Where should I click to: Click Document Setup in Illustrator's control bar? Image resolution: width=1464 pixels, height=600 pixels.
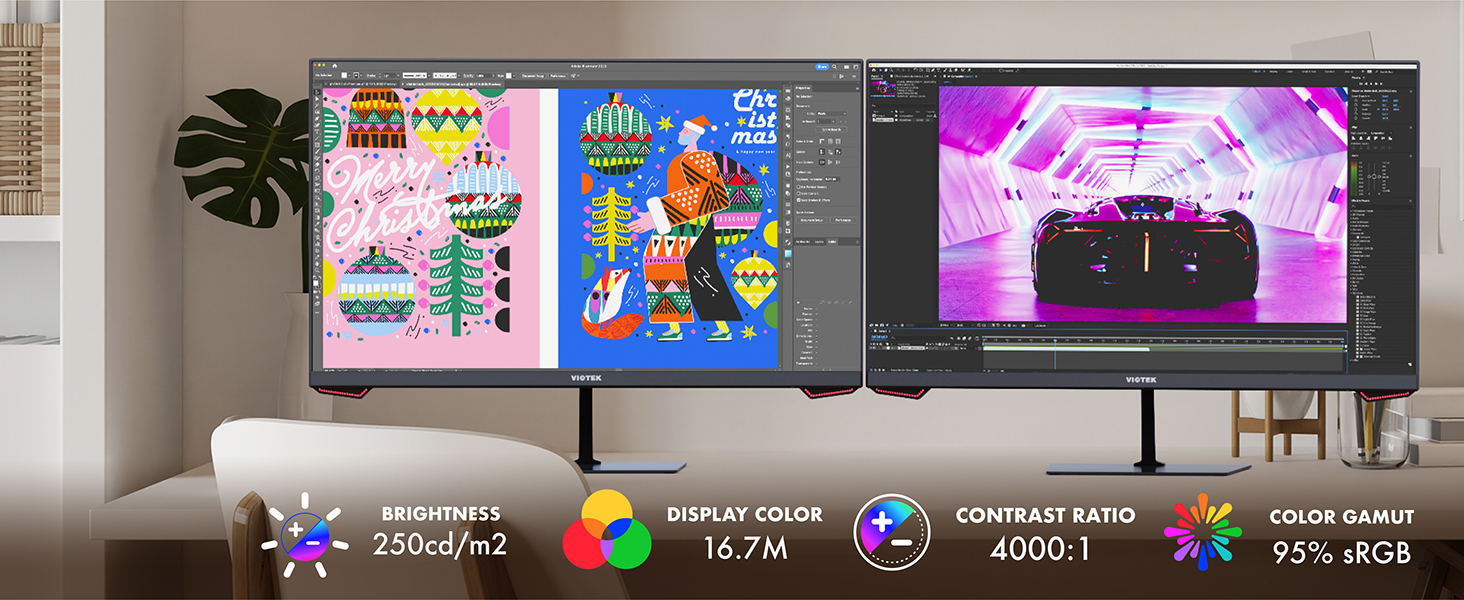(x=533, y=75)
